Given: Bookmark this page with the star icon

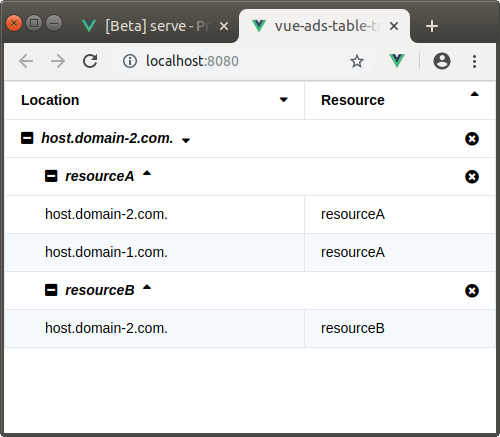Looking at the screenshot, I should point(357,61).
